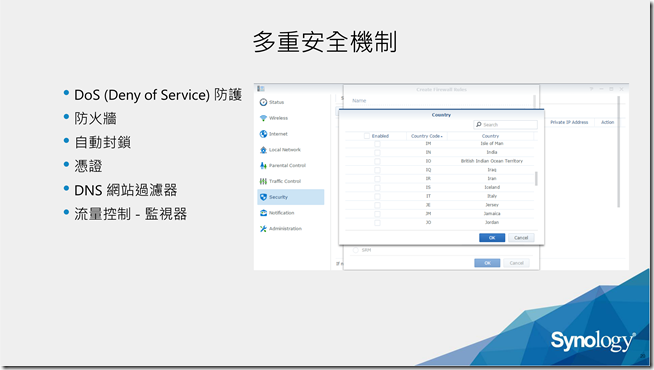Enable checkbox for Italy row
654x370 pixels.
[x=377, y=196]
